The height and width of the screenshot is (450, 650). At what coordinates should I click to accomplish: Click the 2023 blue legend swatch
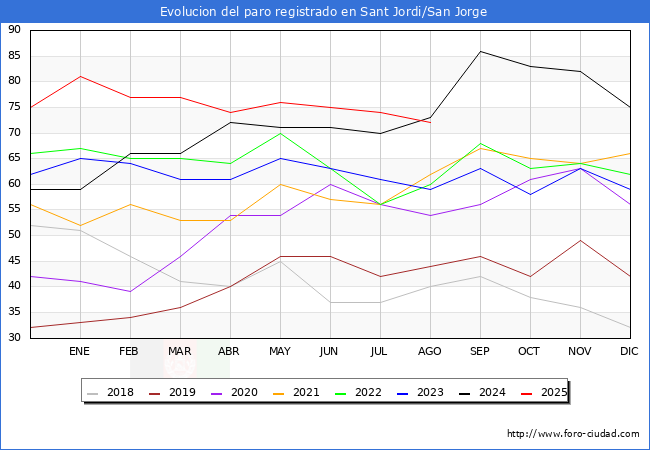(x=403, y=393)
